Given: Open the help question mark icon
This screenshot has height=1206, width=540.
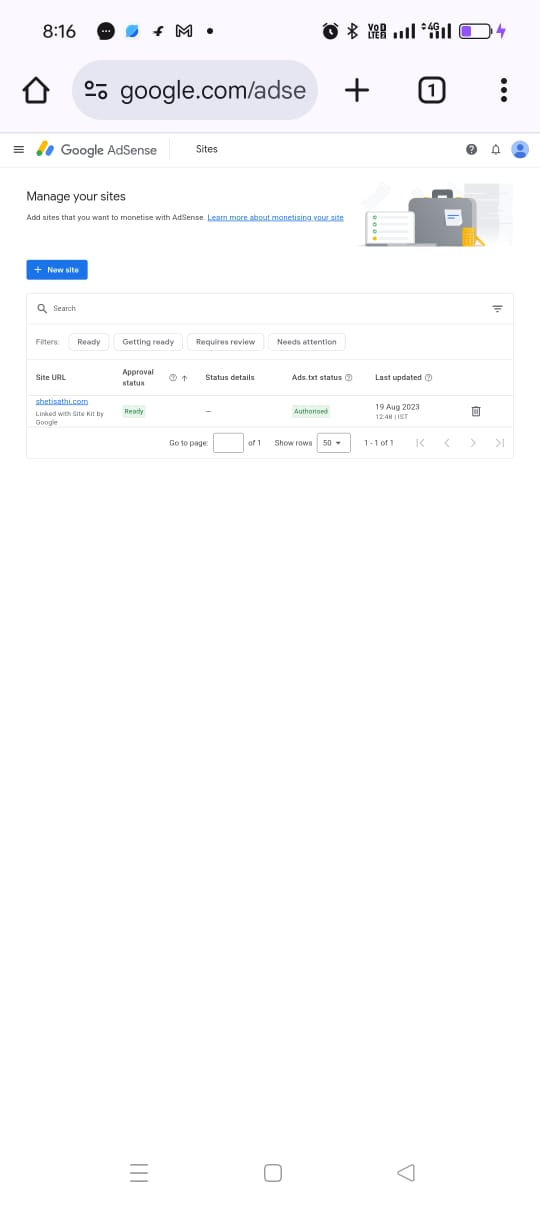Looking at the screenshot, I should (x=471, y=149).
